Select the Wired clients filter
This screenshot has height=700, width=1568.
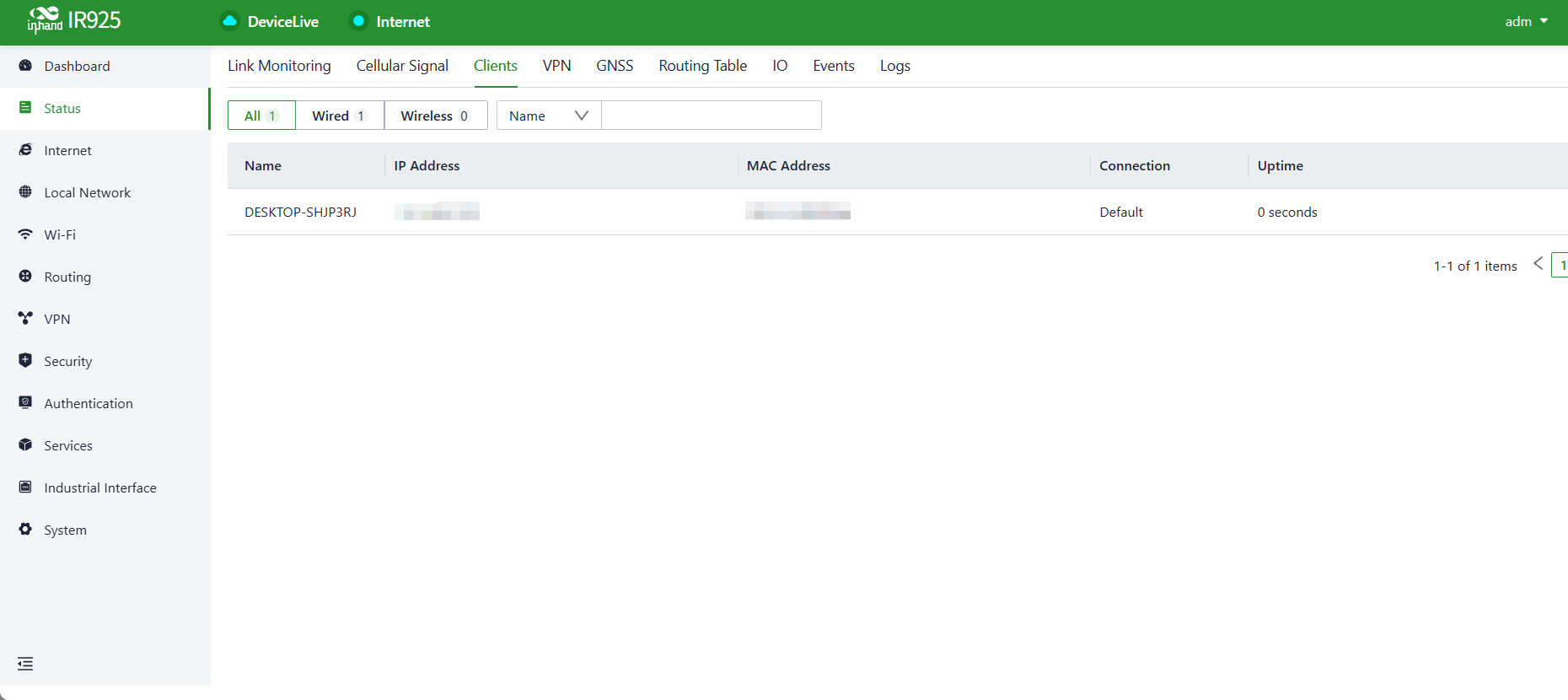click(340, 116)
